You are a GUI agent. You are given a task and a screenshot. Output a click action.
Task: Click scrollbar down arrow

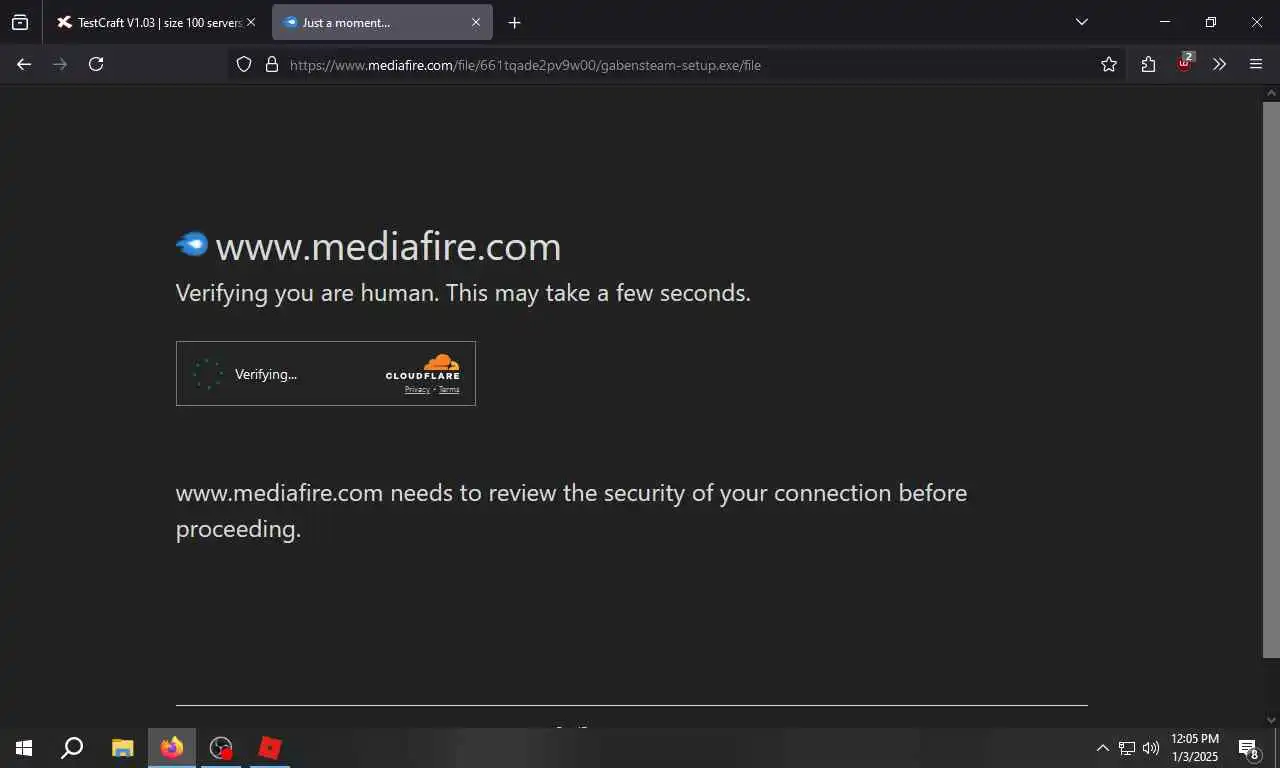[x=1271, y=719]
